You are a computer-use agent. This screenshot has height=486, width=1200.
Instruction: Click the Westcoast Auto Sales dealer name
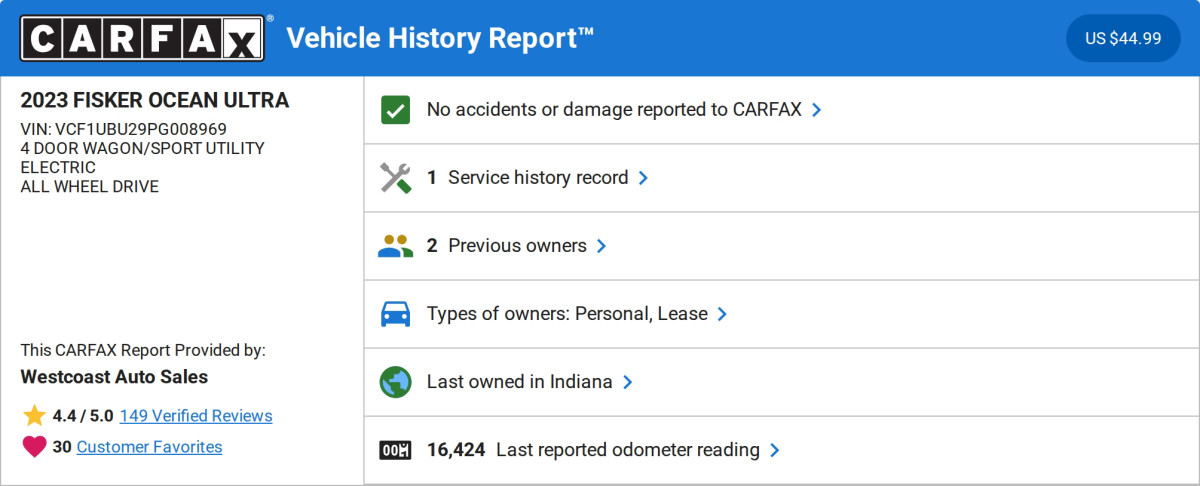[x=114, y=377]
